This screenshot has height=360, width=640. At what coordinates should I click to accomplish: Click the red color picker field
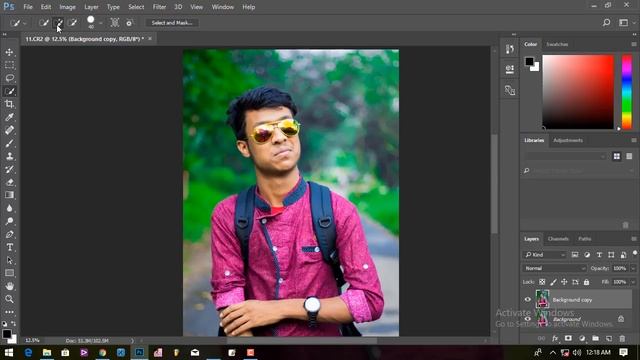pos(578,92)
